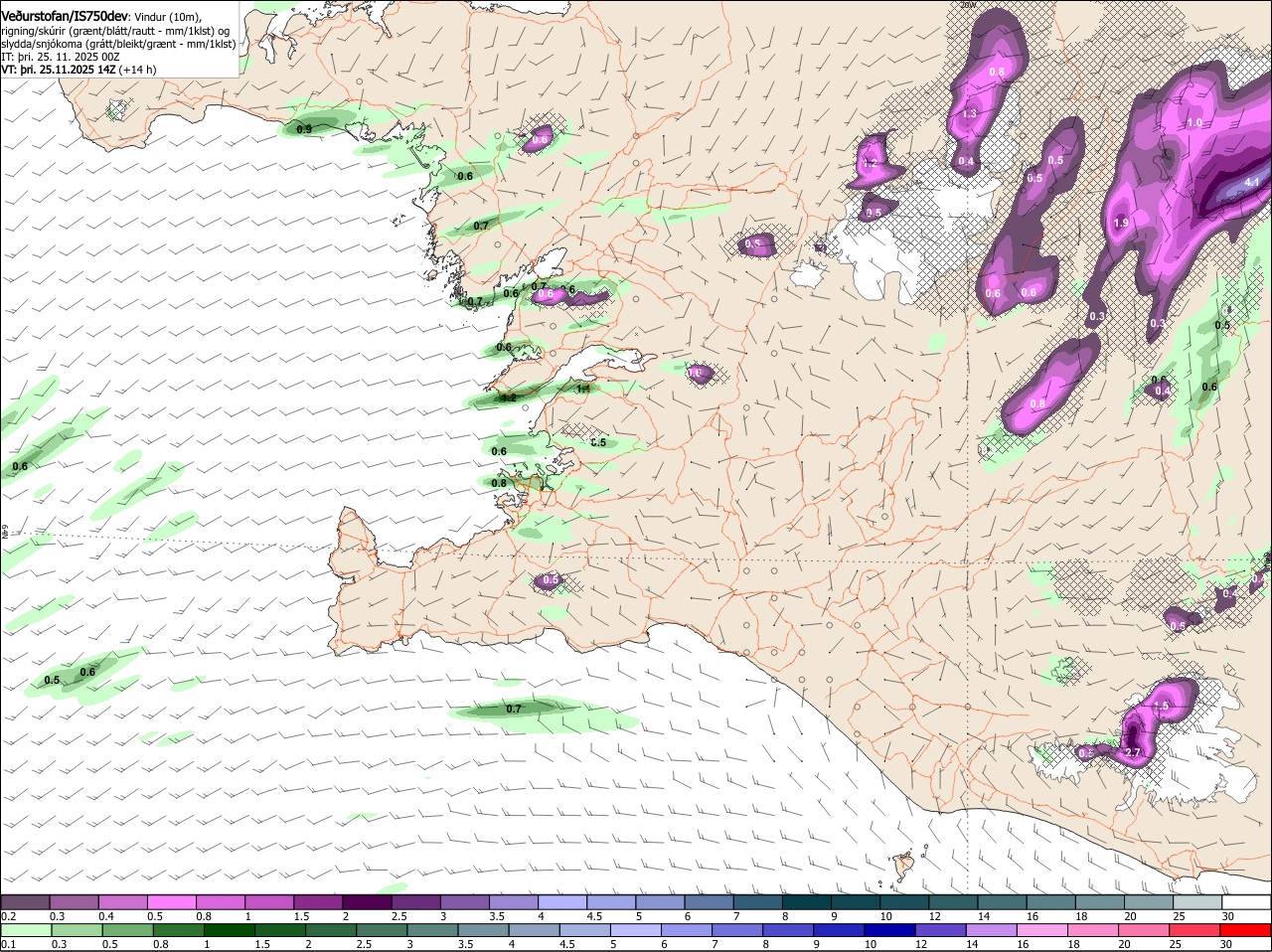Viewport: 1272px width, 952px height.
Task: Click the 1.5 snowfall value label
Action: tap(1161, 705)
